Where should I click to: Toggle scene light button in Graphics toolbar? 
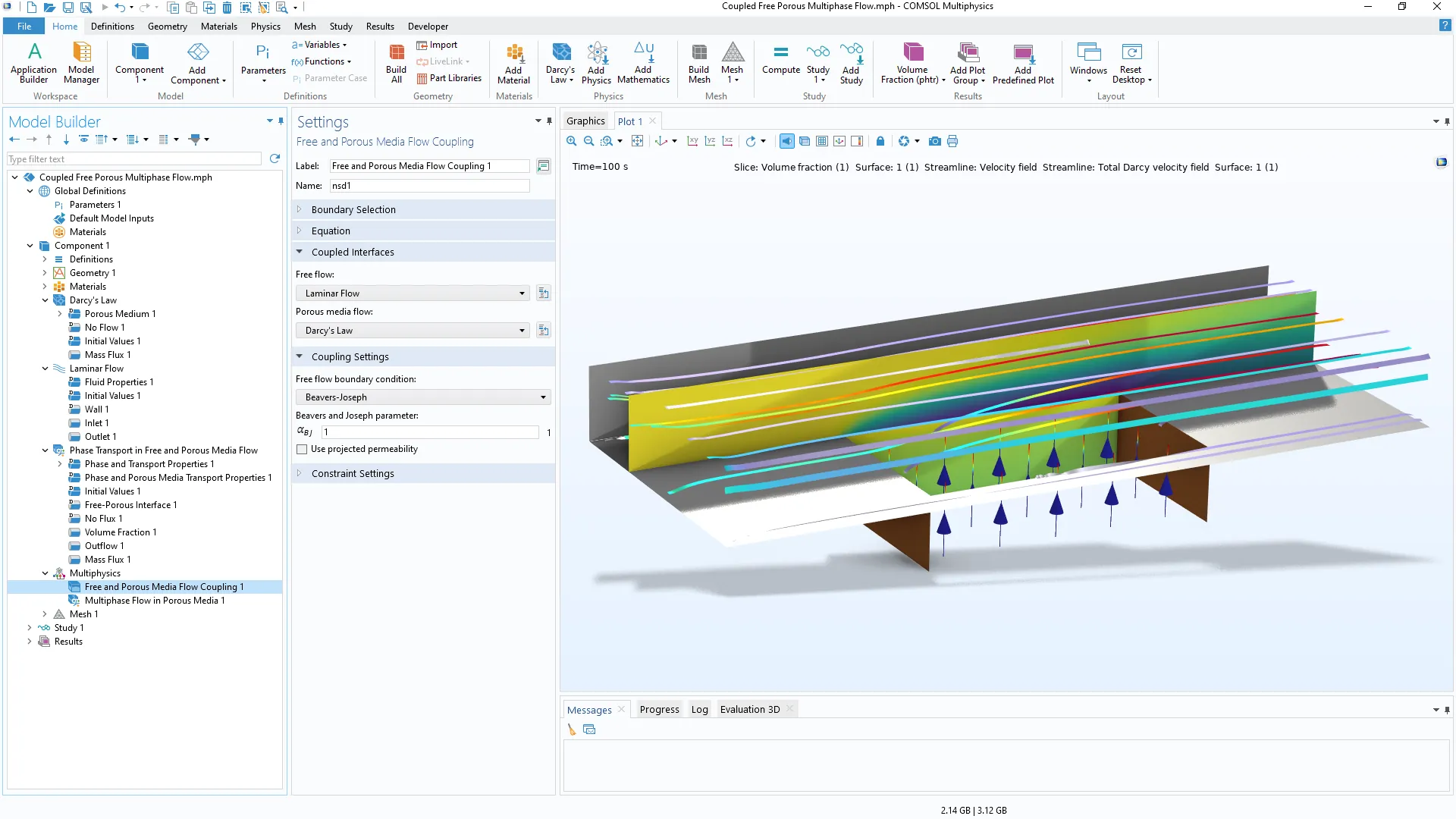pyautogui.click(x=787, y=141)
